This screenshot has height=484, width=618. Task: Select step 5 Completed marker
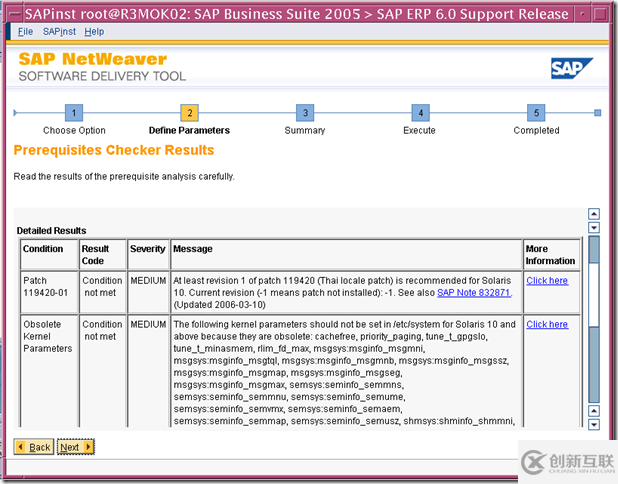coord(536,113)
